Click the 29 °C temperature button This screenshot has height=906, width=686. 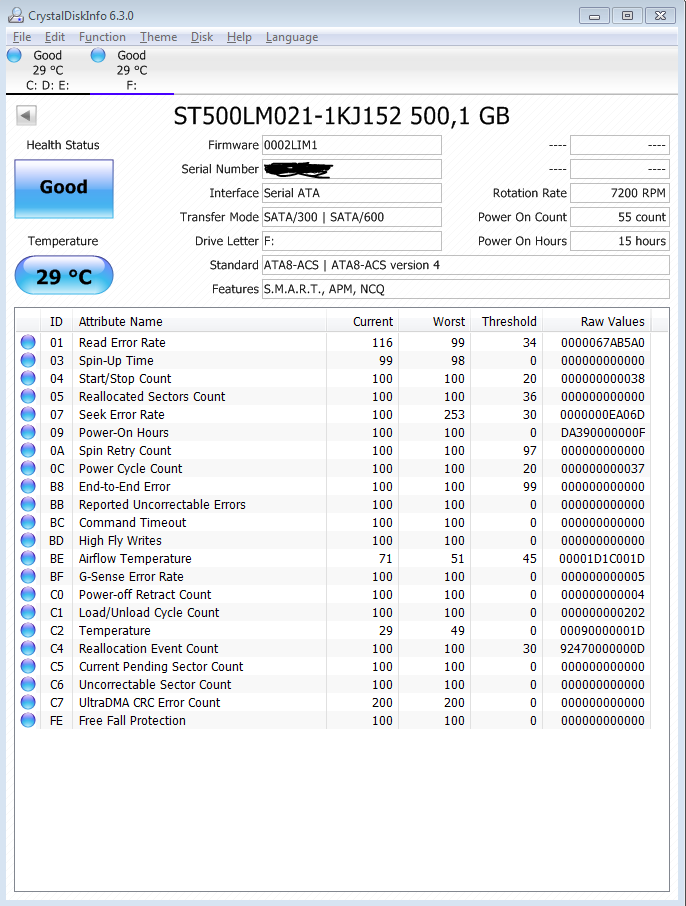click(64, 275)
